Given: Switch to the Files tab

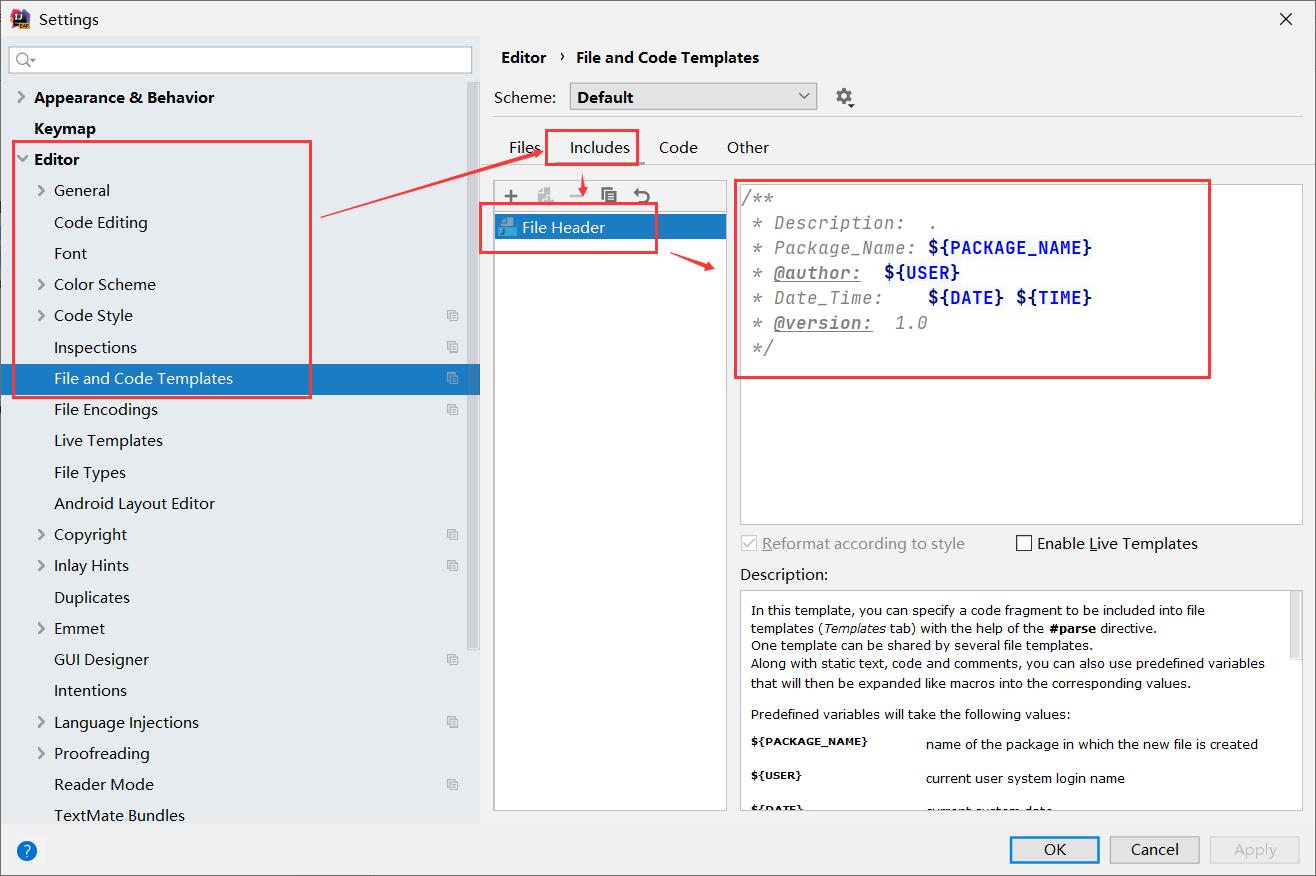Looking at the screenshot, I should 524,147.
